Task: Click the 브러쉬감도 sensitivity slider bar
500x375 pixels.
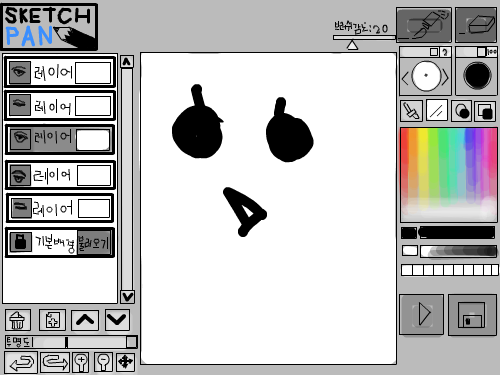Action: coord(364,38)
